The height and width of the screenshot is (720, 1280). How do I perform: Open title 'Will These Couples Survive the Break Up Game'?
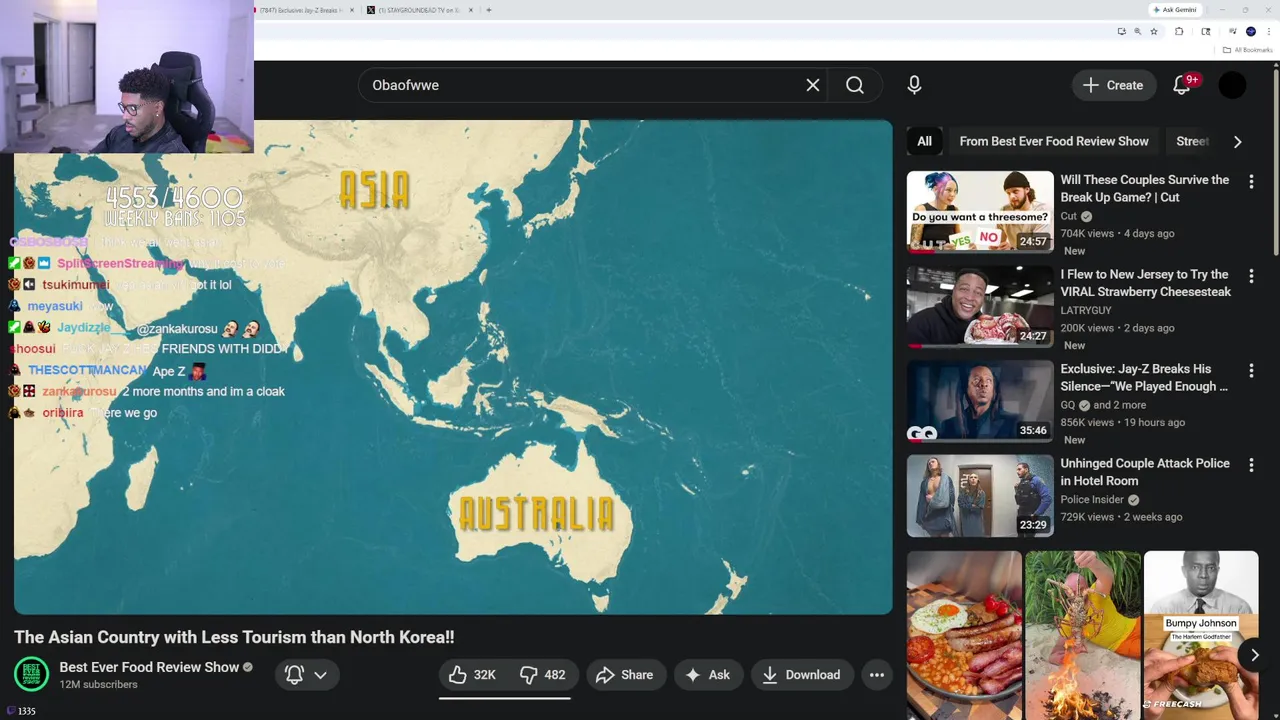1145,188
